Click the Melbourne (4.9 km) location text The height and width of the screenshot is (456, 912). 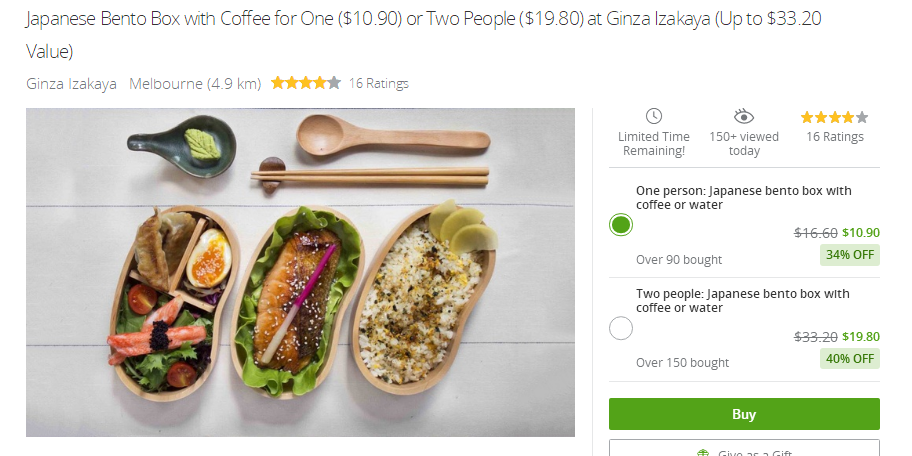pos(195,83)
